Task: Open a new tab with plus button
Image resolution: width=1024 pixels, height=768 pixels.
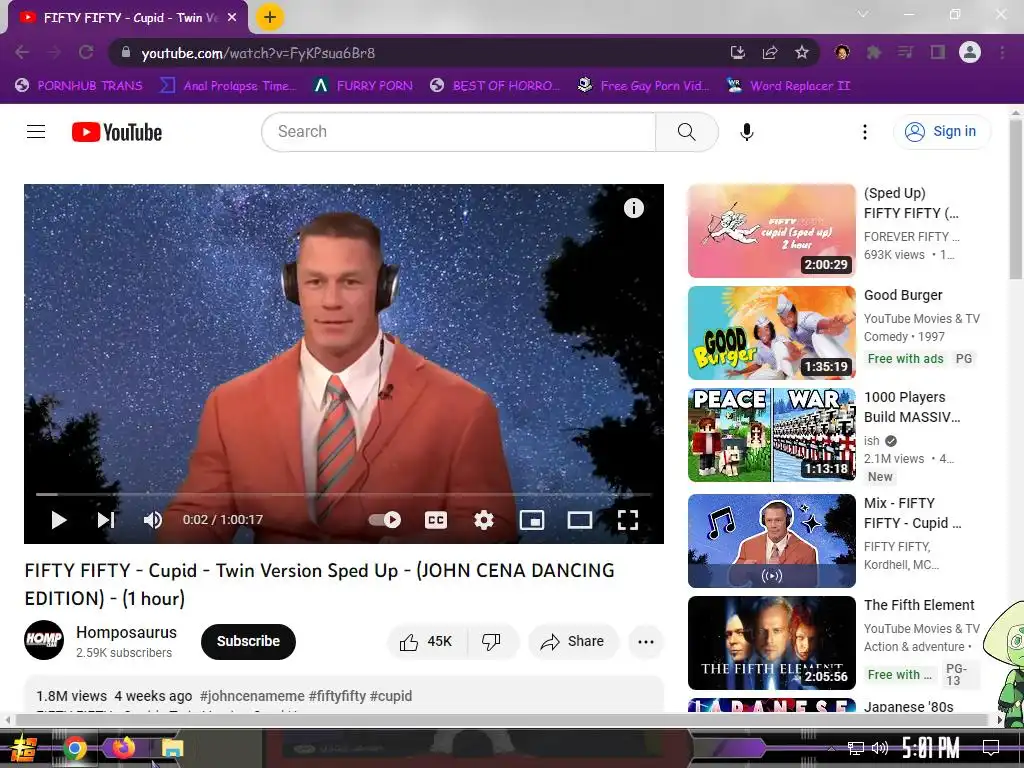Action: coord(270,17)
